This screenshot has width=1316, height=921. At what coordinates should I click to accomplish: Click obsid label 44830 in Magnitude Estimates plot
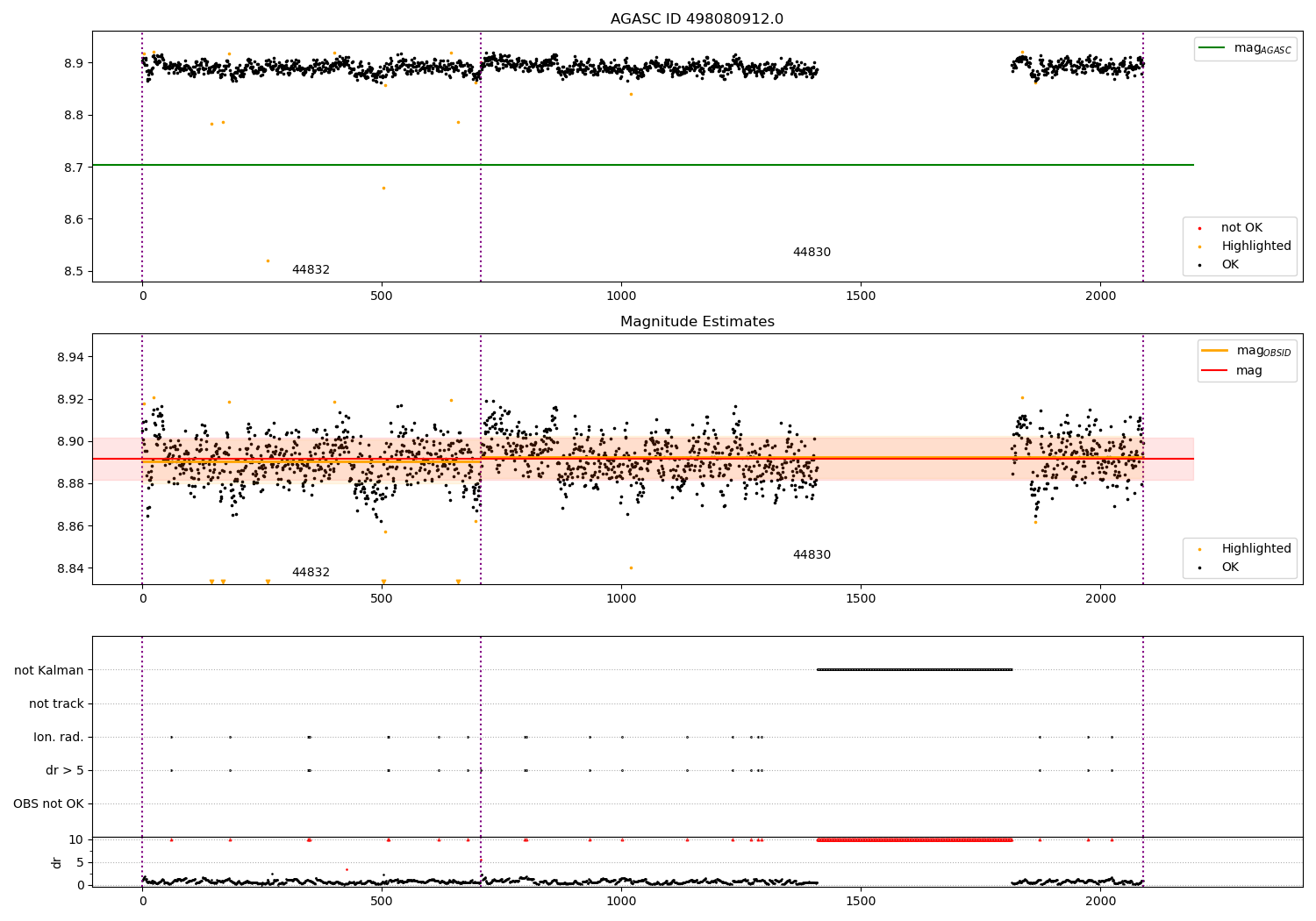(812, 555)
